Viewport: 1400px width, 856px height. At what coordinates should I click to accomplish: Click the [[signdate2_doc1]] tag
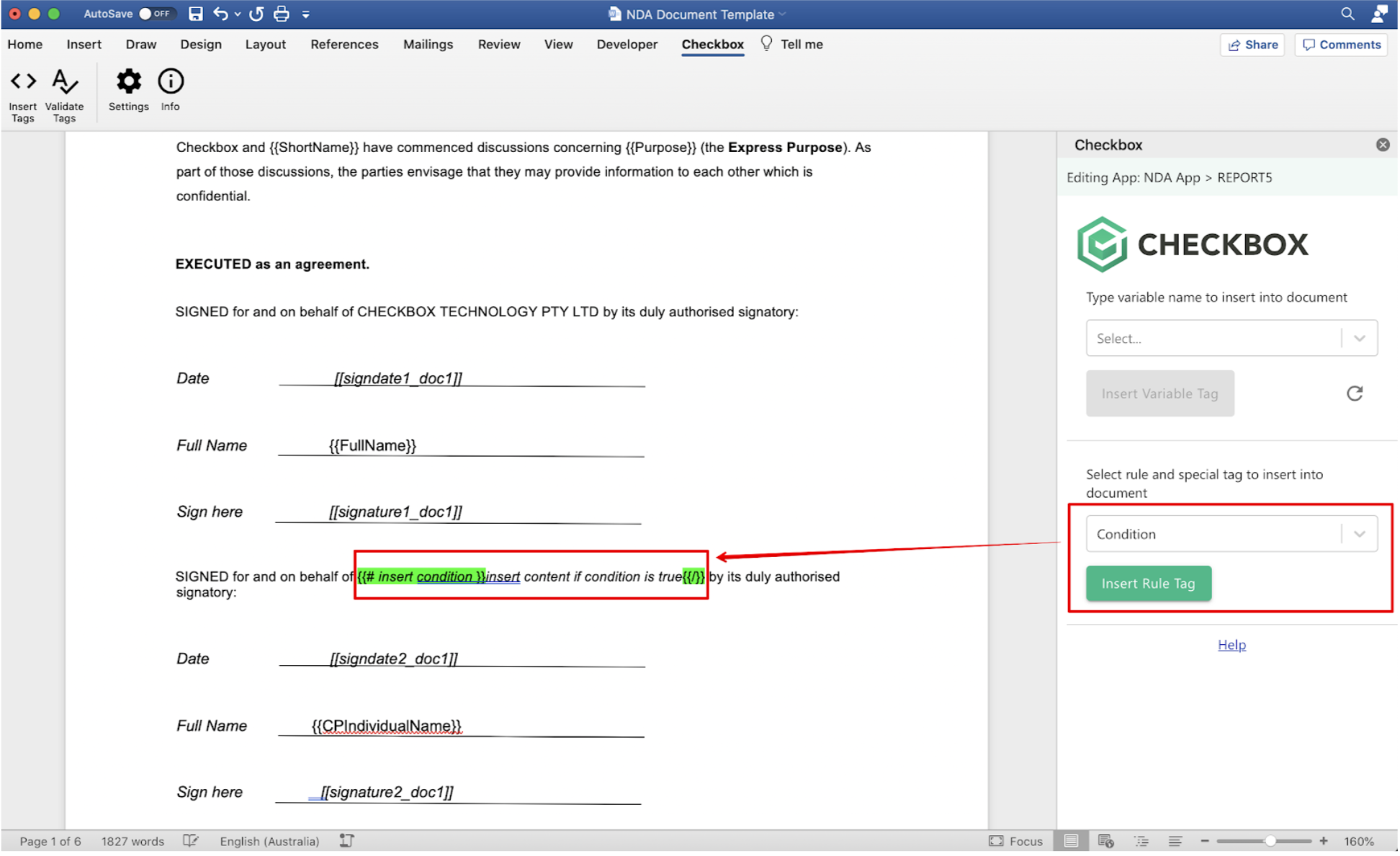(393, 659)
